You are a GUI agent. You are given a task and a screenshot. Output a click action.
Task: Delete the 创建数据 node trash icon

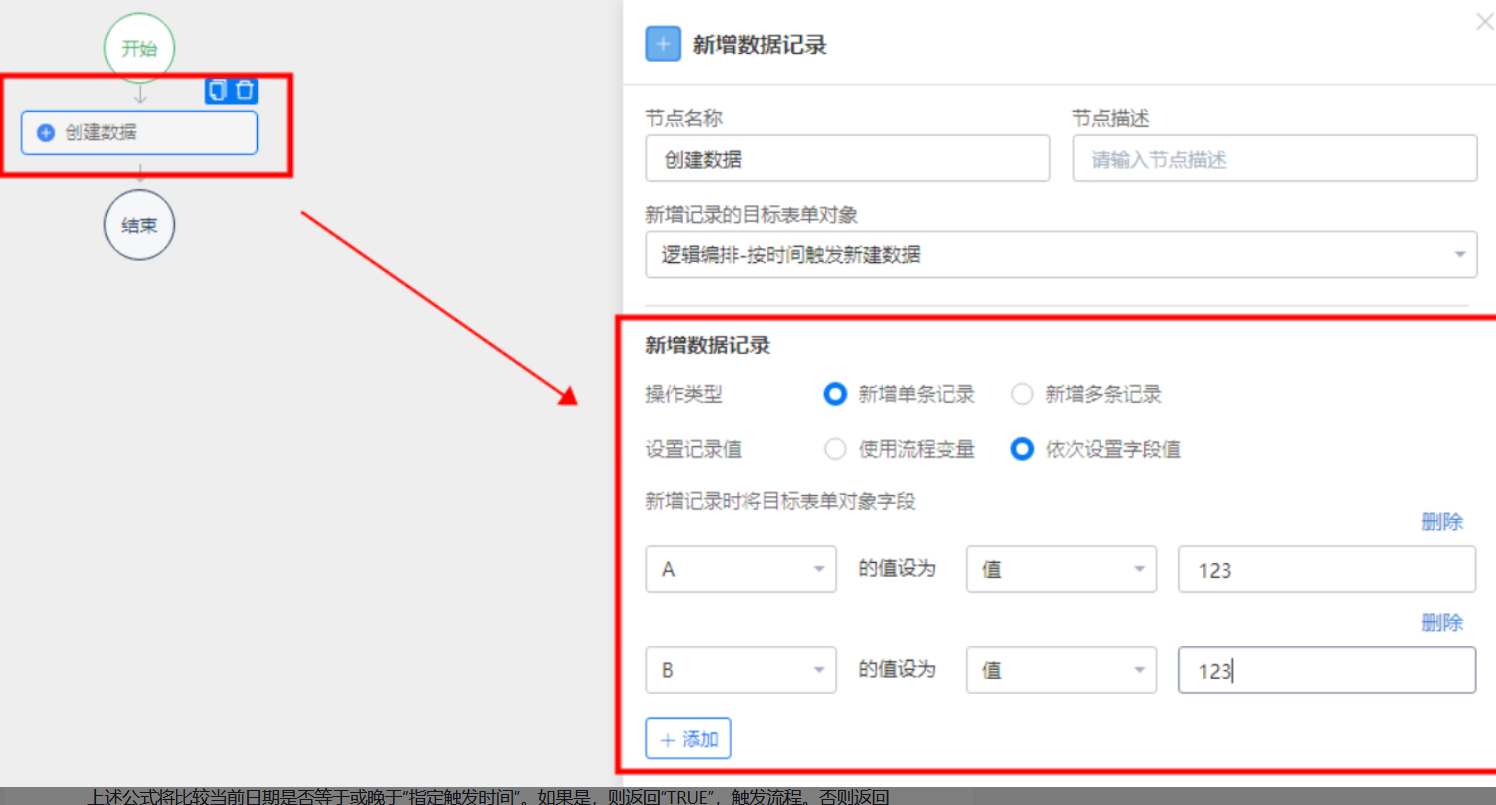tap(245, 91)
